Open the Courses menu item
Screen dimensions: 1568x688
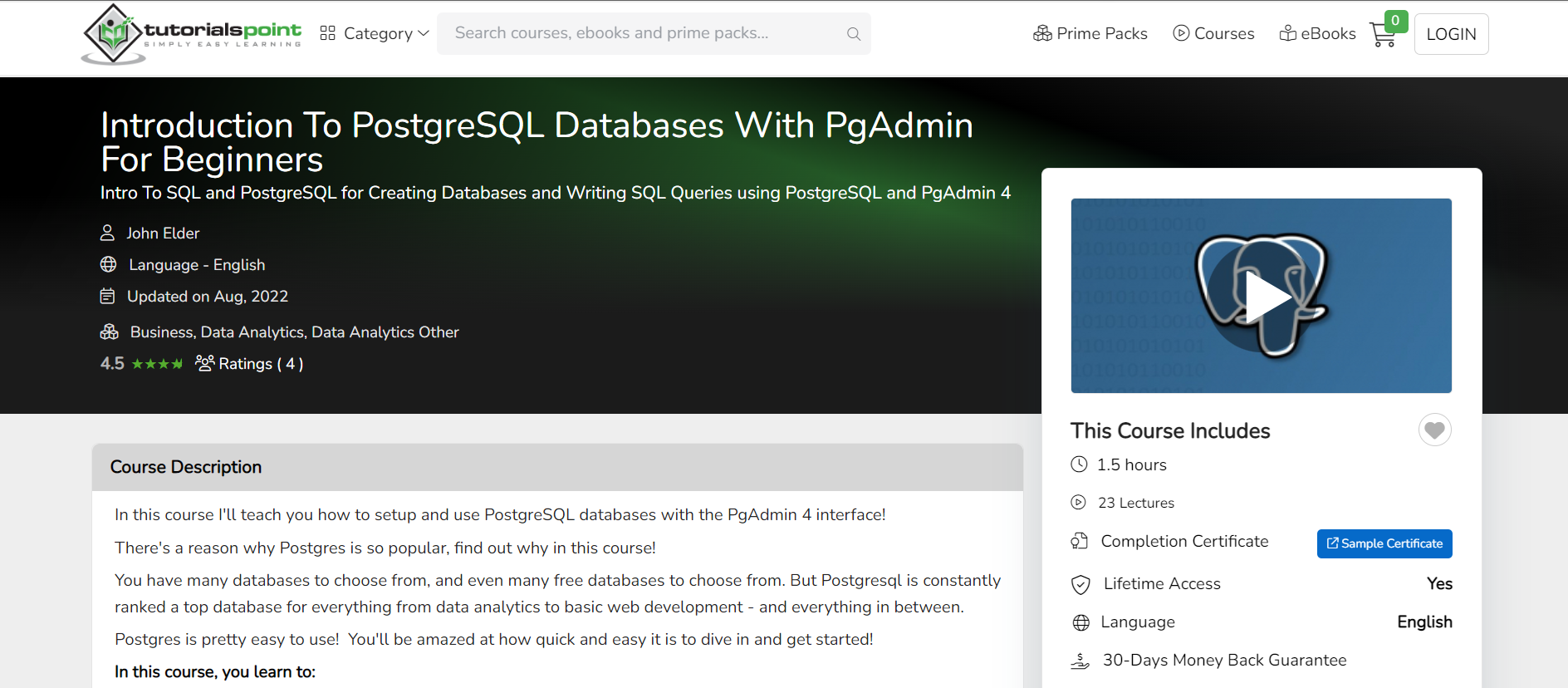click(x=1213, y=33)
